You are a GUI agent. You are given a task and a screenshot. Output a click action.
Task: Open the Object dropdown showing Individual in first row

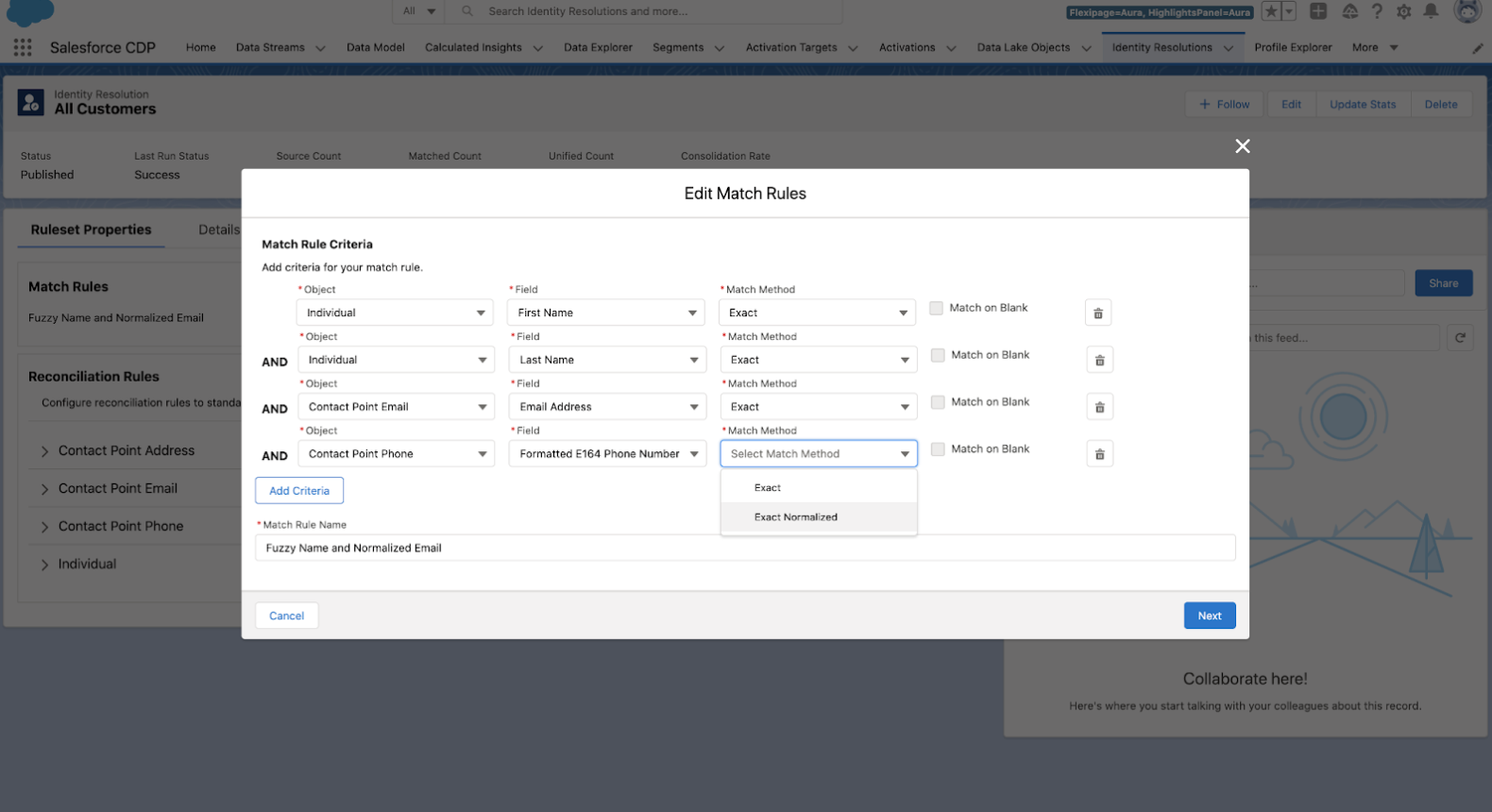pos(394,313)
